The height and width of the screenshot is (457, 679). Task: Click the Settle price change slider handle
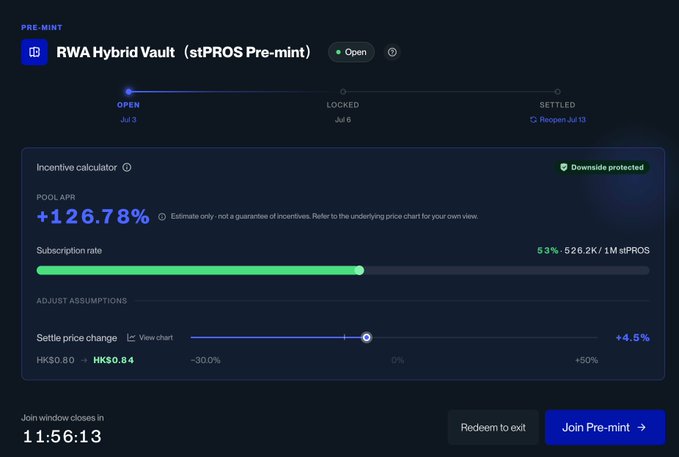(366, 337)
